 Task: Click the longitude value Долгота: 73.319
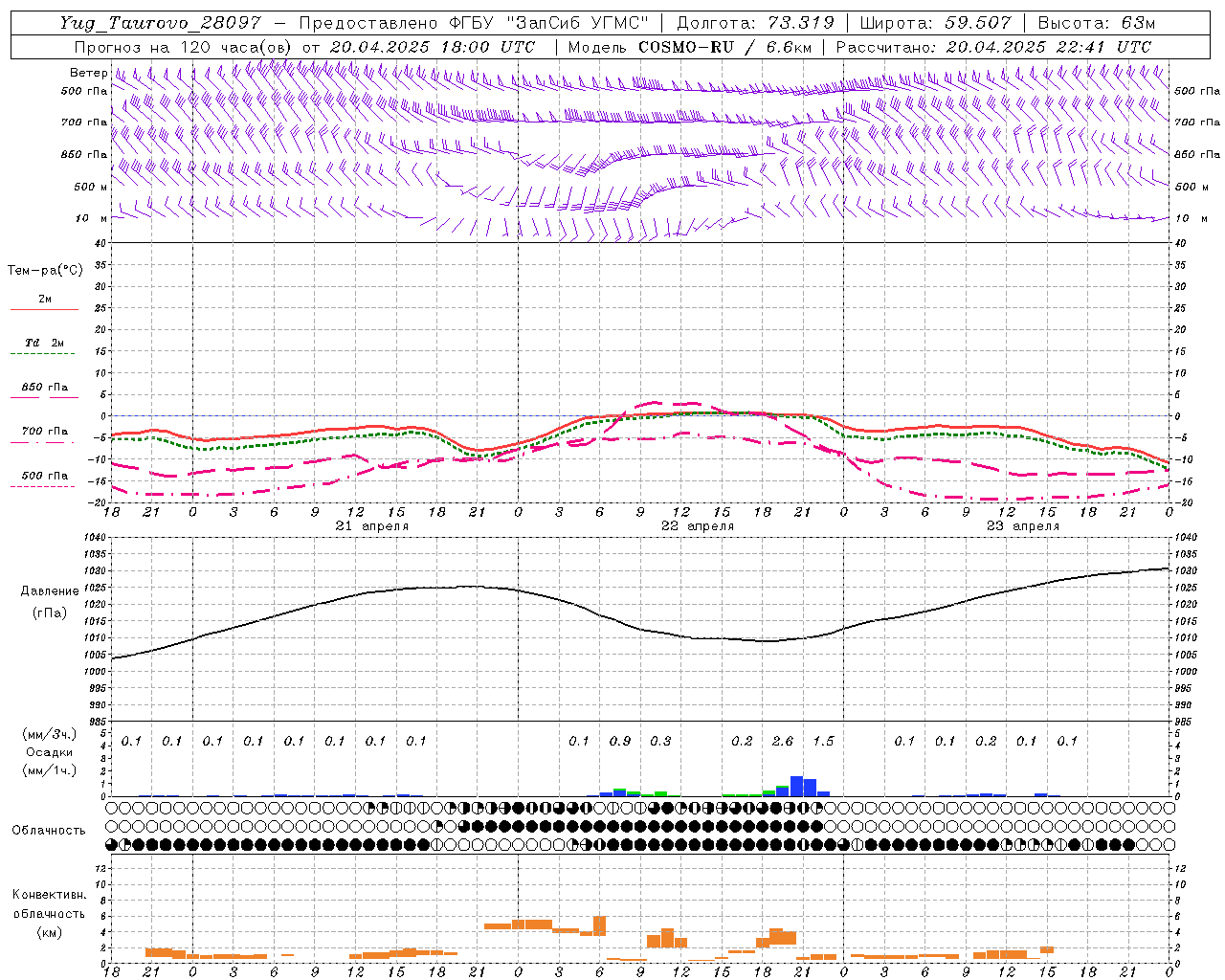755,23
